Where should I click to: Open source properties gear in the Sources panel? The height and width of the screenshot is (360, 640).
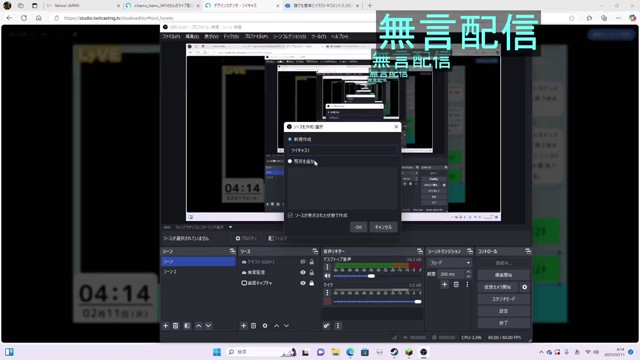(265, 326)
